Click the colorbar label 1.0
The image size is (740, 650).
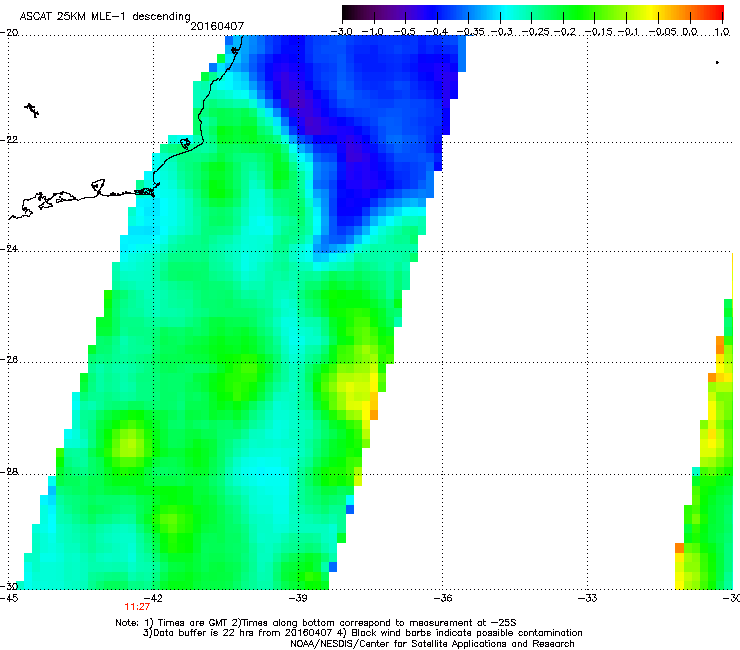722,32
